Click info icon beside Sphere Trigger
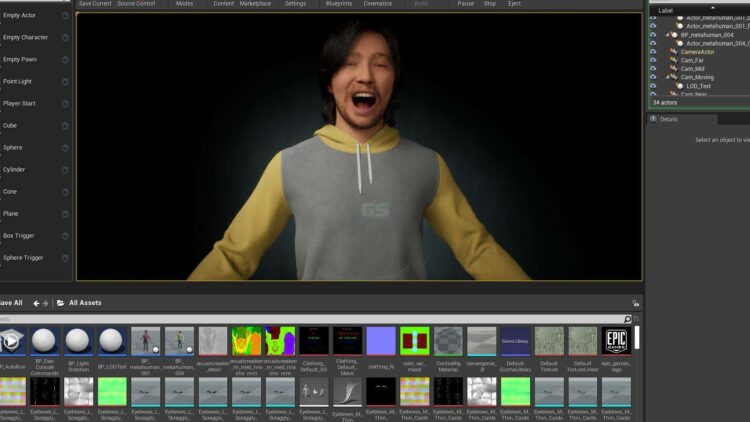 65,258
